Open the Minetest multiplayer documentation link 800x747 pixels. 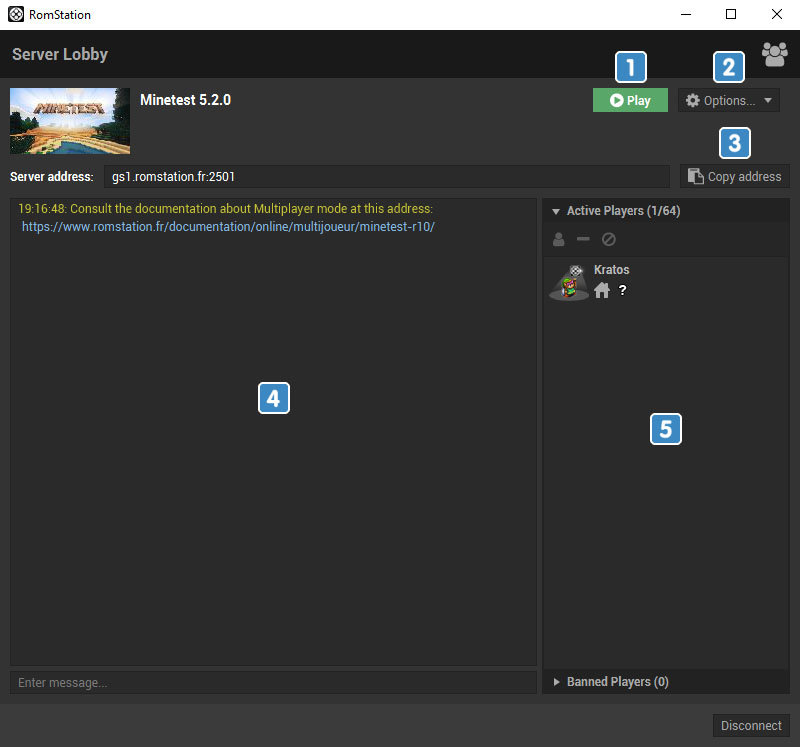click(228, 227)
